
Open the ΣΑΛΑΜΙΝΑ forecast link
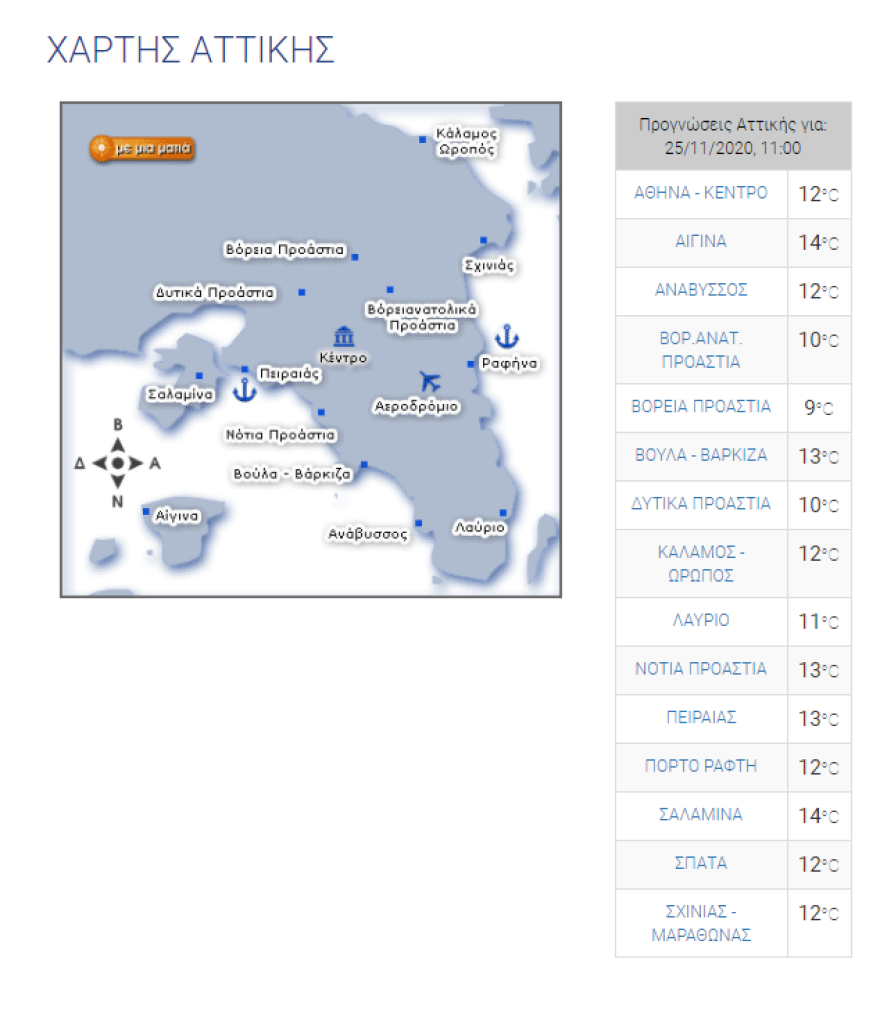701,815
